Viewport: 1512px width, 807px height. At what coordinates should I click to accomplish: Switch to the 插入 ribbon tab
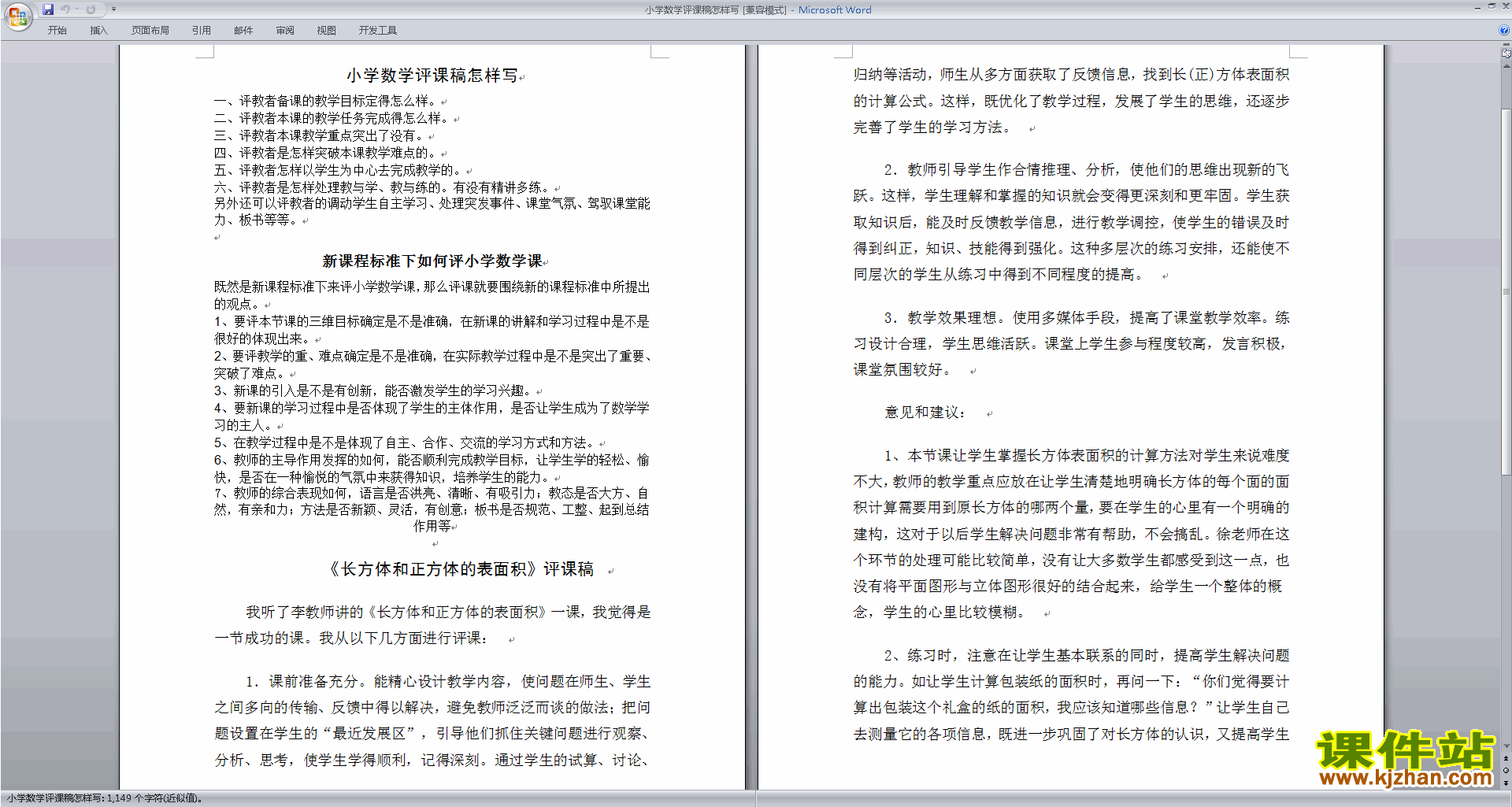(99, 30)
